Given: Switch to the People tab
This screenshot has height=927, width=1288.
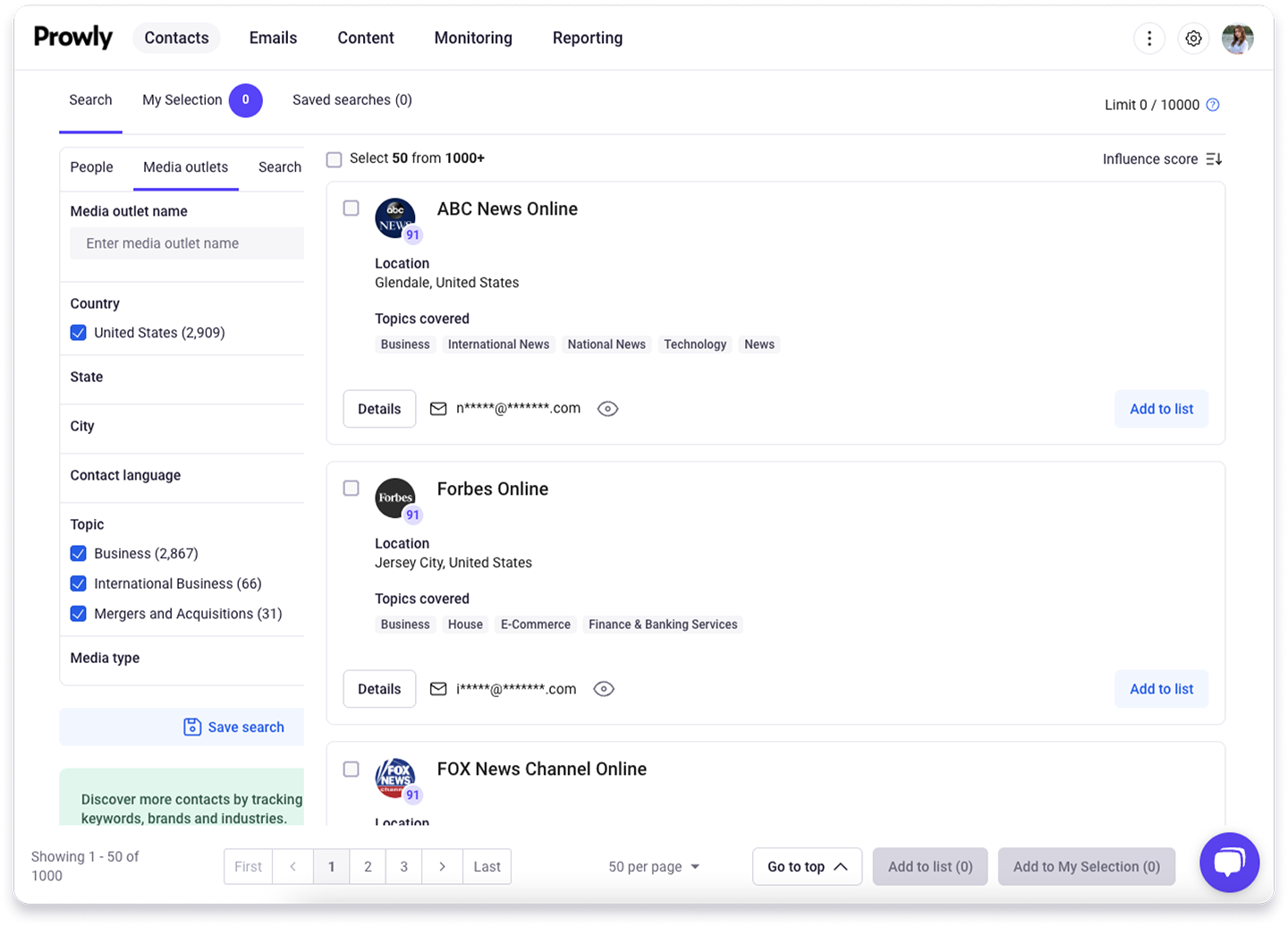Looking at the screenshot, I should point(91,167).
